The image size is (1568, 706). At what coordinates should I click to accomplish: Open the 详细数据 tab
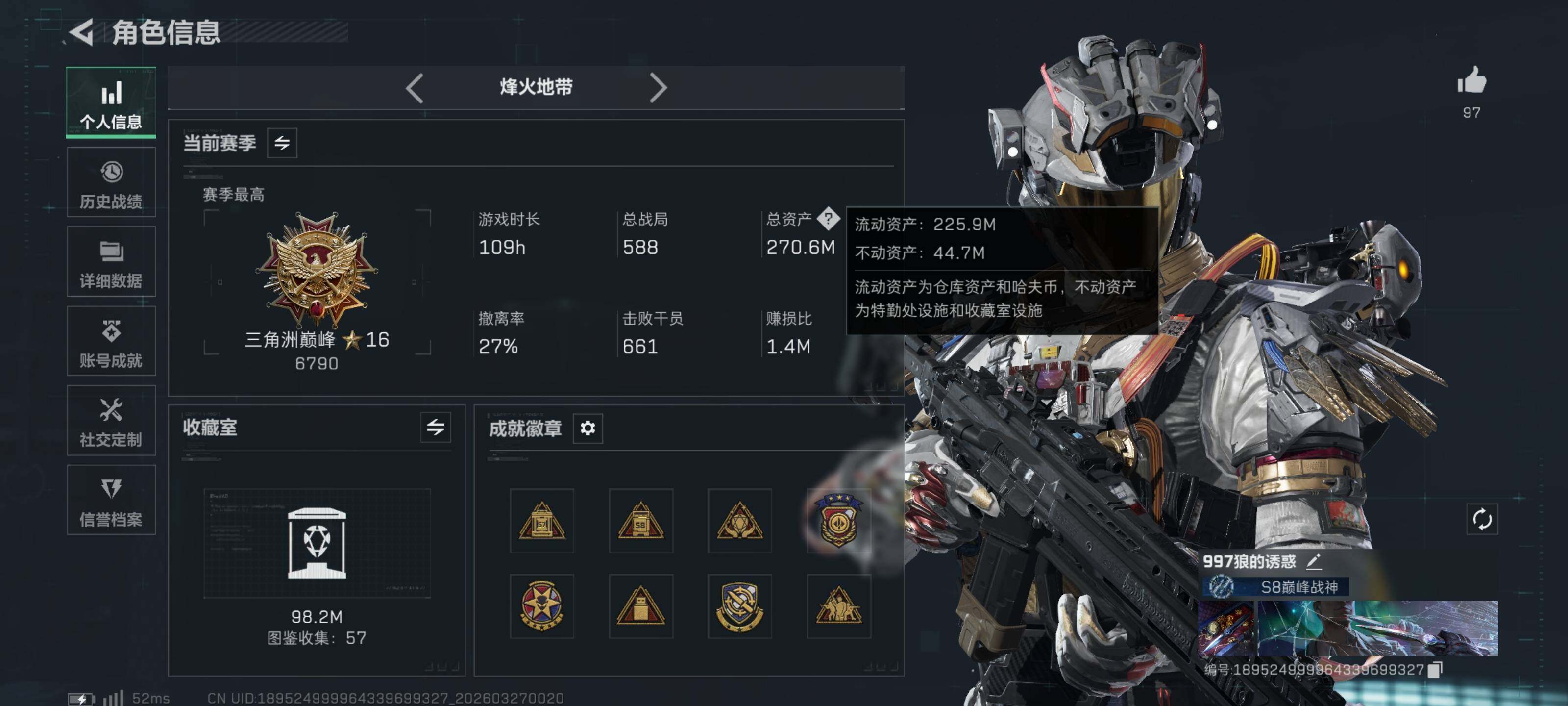pyautogui.click(x=111, y=261)
